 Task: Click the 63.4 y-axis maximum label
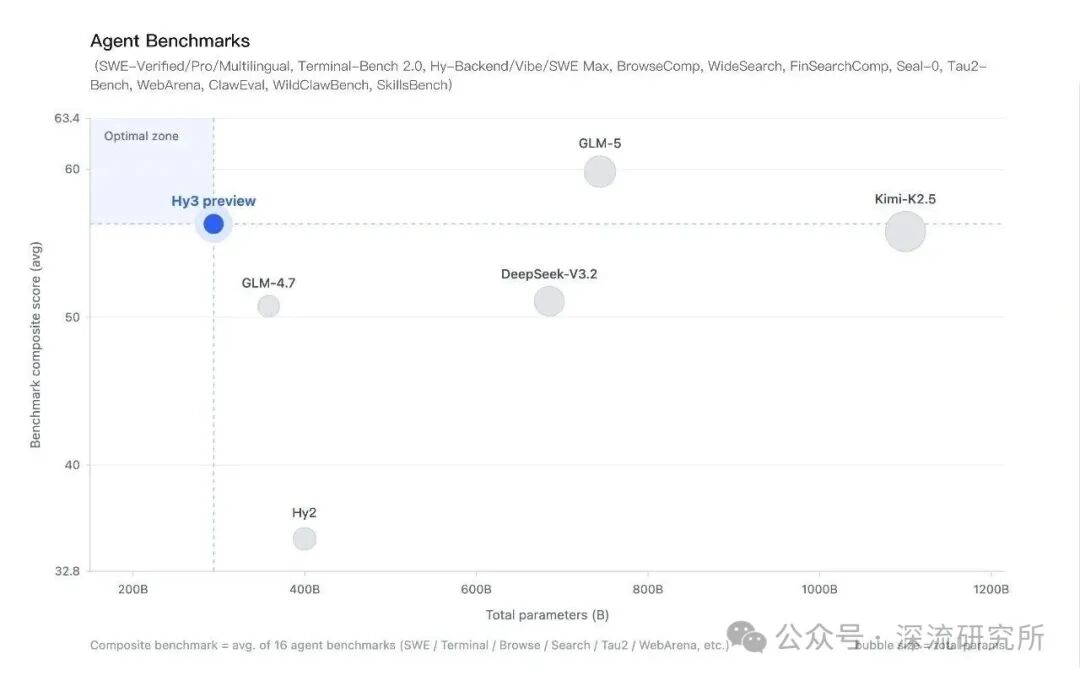click(x=66, y=119)
